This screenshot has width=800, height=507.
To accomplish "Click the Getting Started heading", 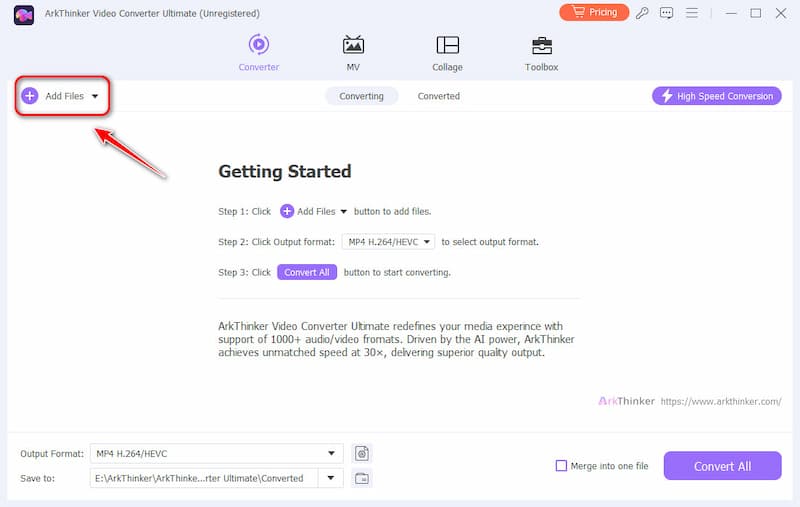I will coord(285,171).
